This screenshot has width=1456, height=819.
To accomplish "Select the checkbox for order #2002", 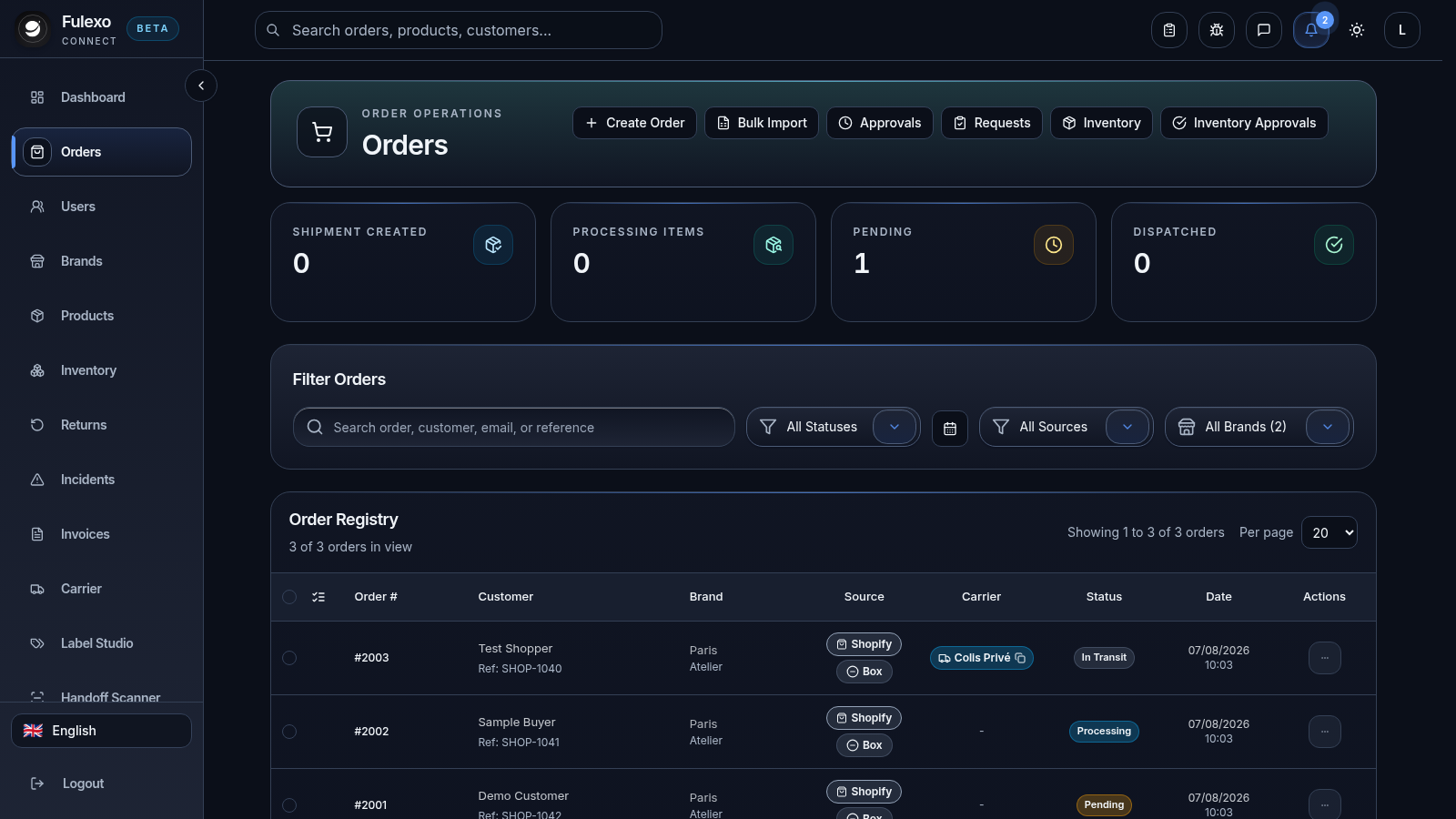I will click(x=289, y=732).
